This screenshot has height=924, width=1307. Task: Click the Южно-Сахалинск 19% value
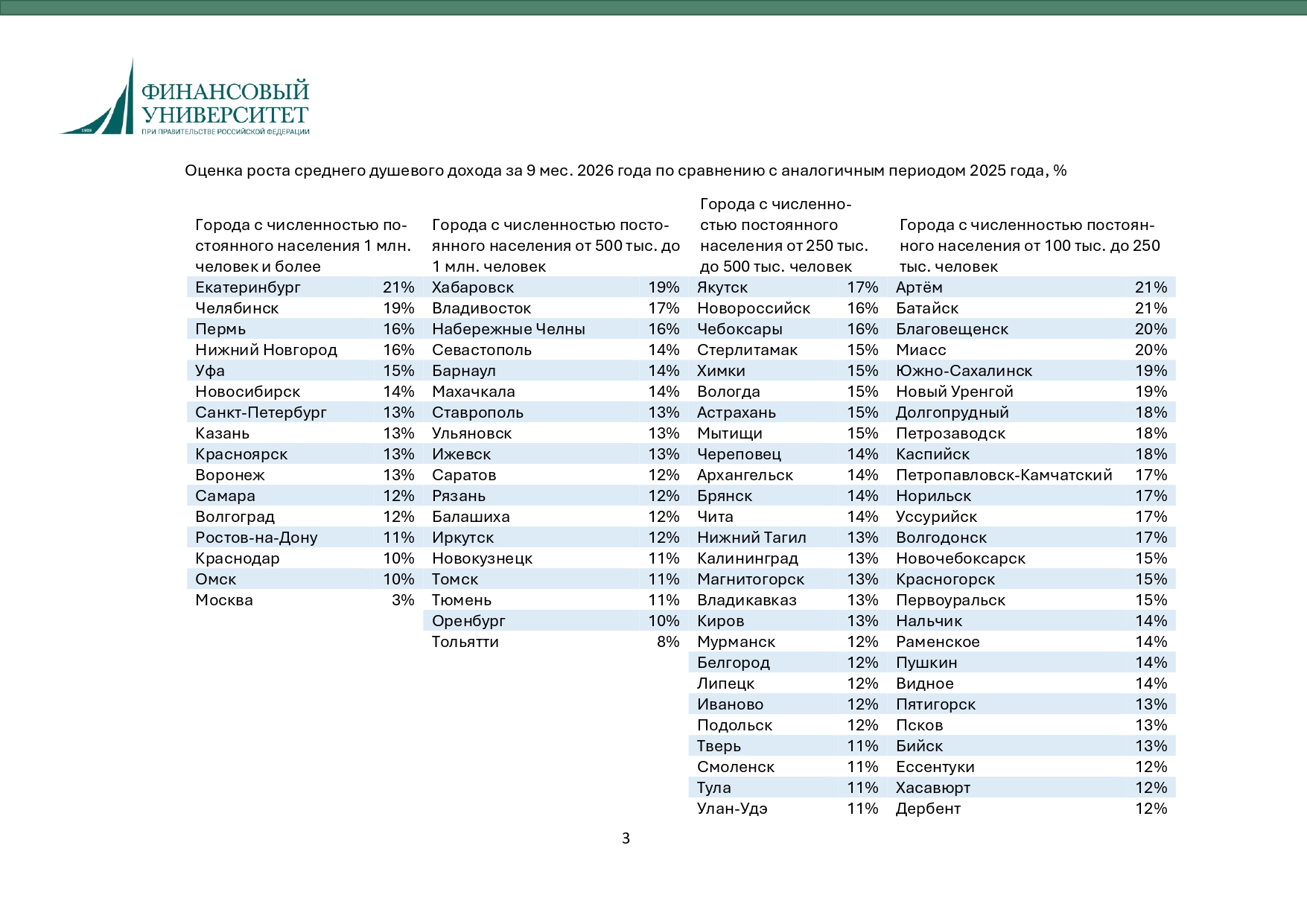pyautogui.click(x=1151, y=371)
